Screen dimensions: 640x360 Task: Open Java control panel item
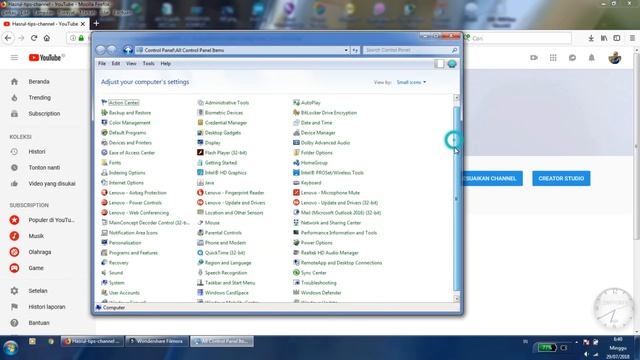[205, 183]
